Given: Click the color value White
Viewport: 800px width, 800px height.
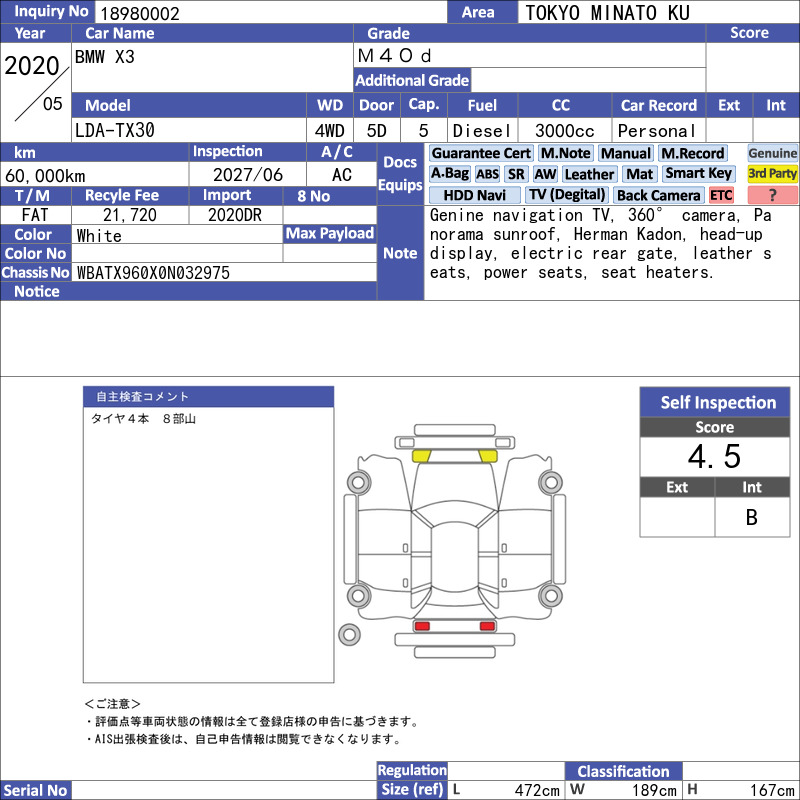Looking at the screenshot, I should click(x=99, y=236).
